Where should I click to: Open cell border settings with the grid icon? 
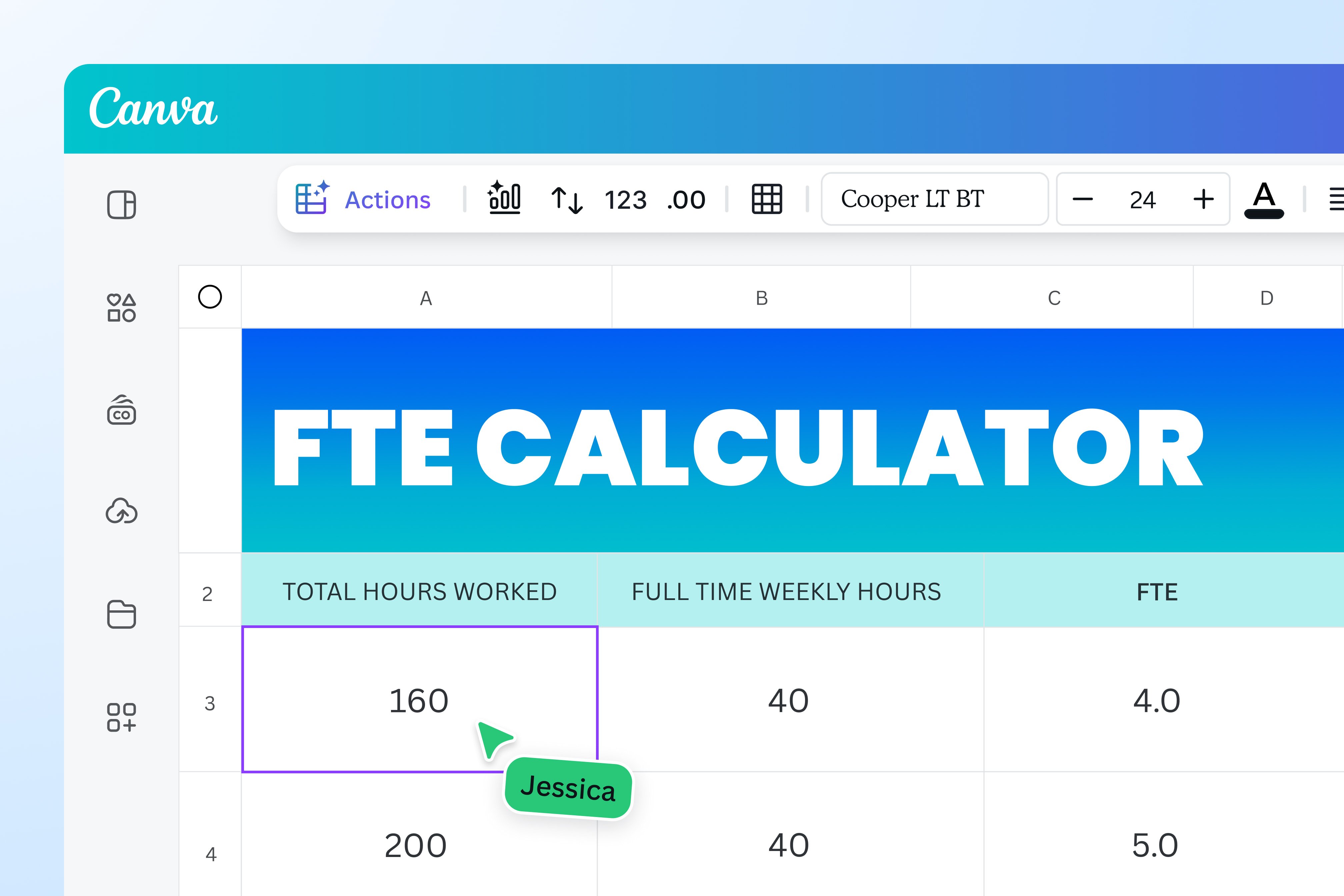coord(767,199)
